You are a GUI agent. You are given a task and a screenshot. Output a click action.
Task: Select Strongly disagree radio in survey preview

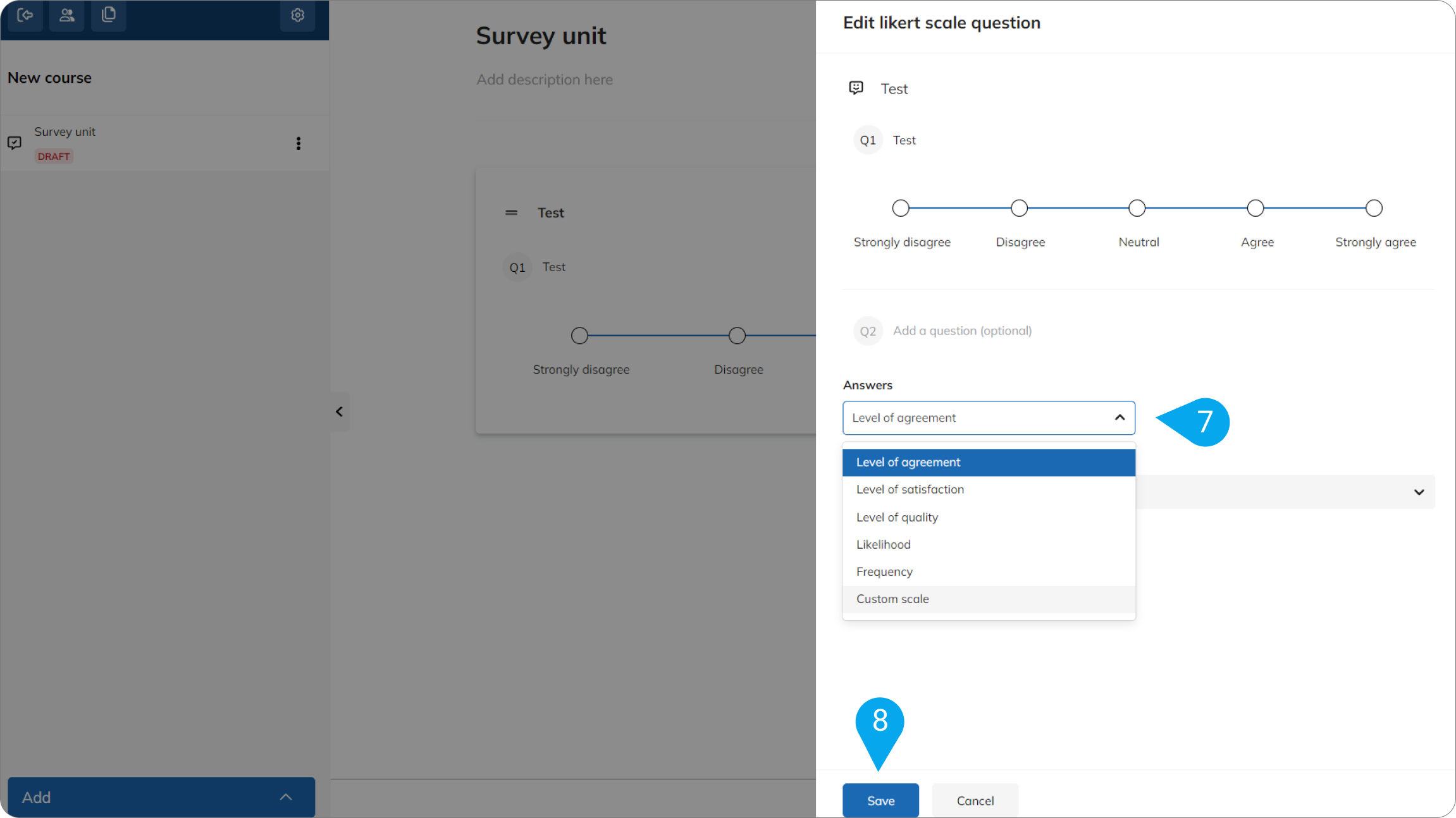(579, 336)
